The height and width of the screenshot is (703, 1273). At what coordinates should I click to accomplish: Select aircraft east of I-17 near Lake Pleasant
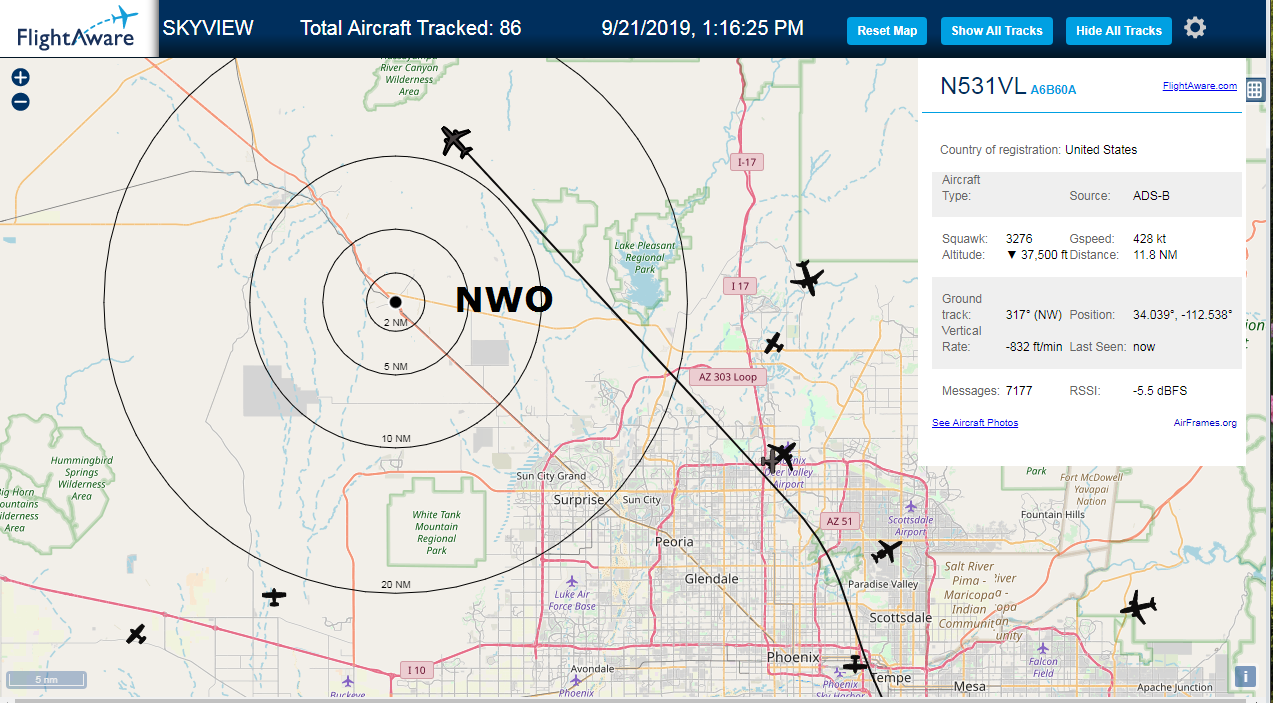[x=807, y=278]
